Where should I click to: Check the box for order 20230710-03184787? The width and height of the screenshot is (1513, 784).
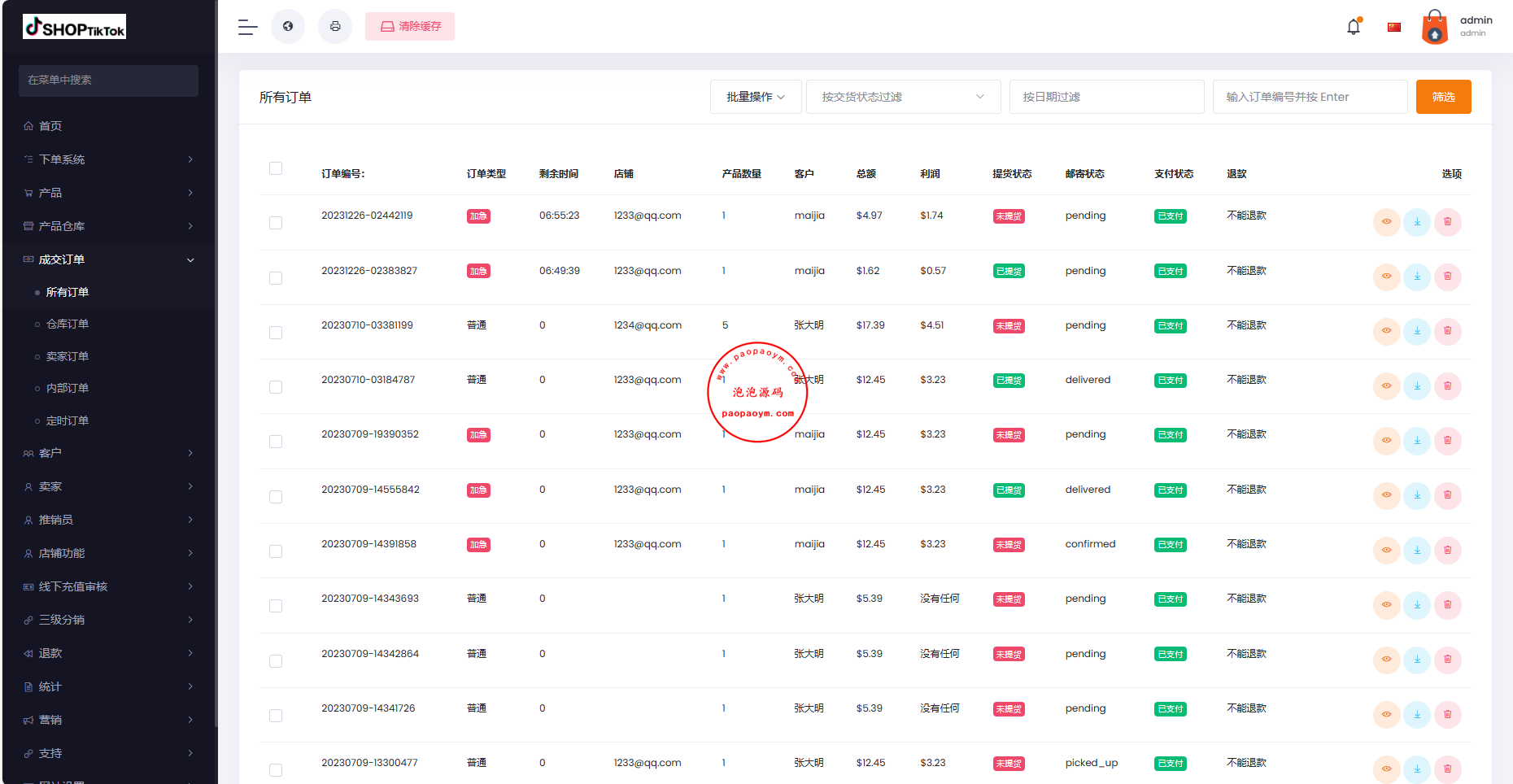click(276, 387)
